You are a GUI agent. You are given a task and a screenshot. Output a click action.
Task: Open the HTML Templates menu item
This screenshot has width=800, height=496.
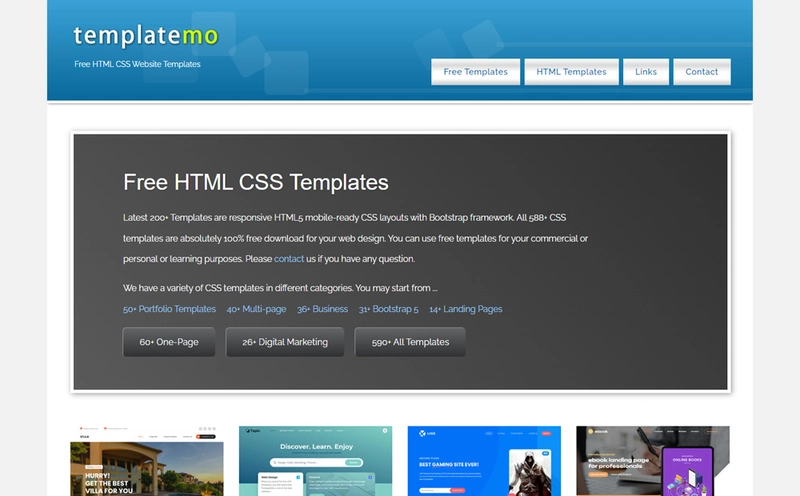(x=571, y=71)
